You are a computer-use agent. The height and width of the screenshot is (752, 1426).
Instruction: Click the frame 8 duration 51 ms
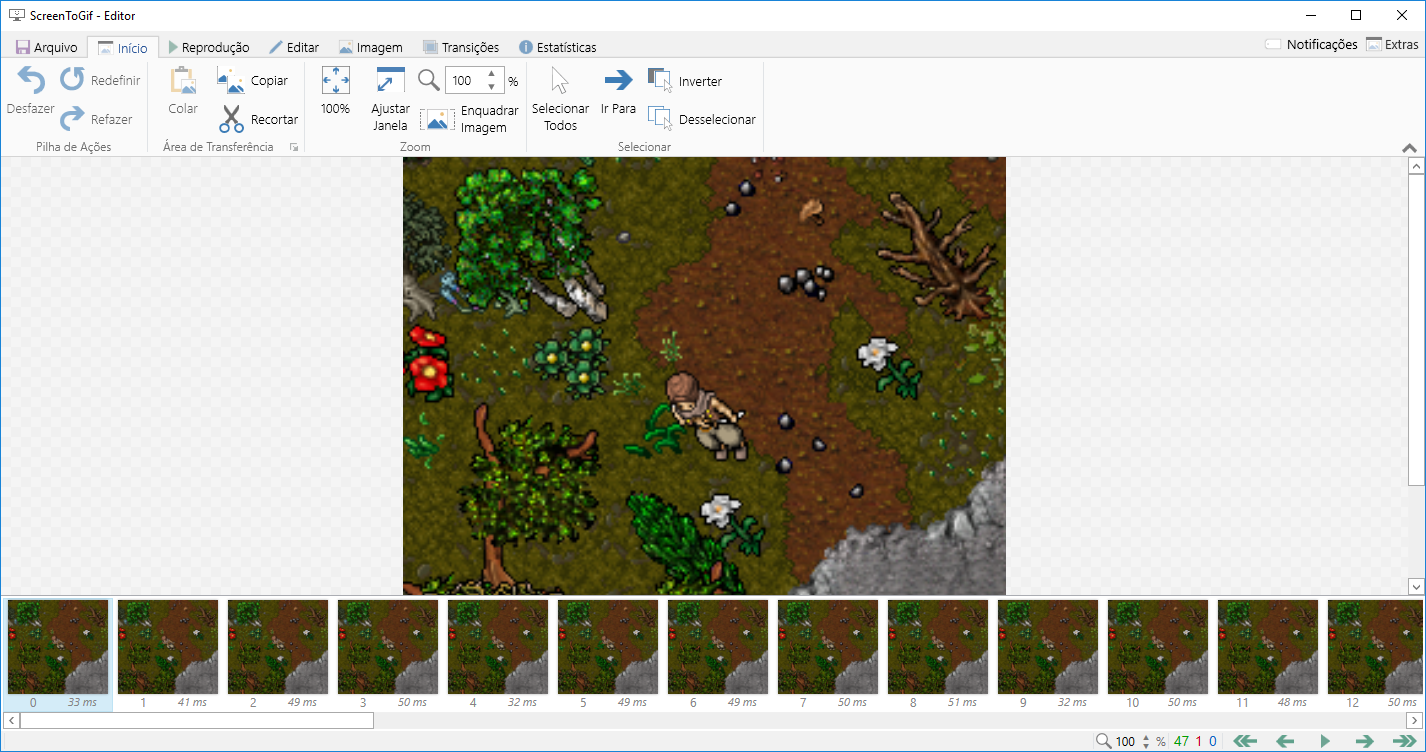(x=962, y=703)
